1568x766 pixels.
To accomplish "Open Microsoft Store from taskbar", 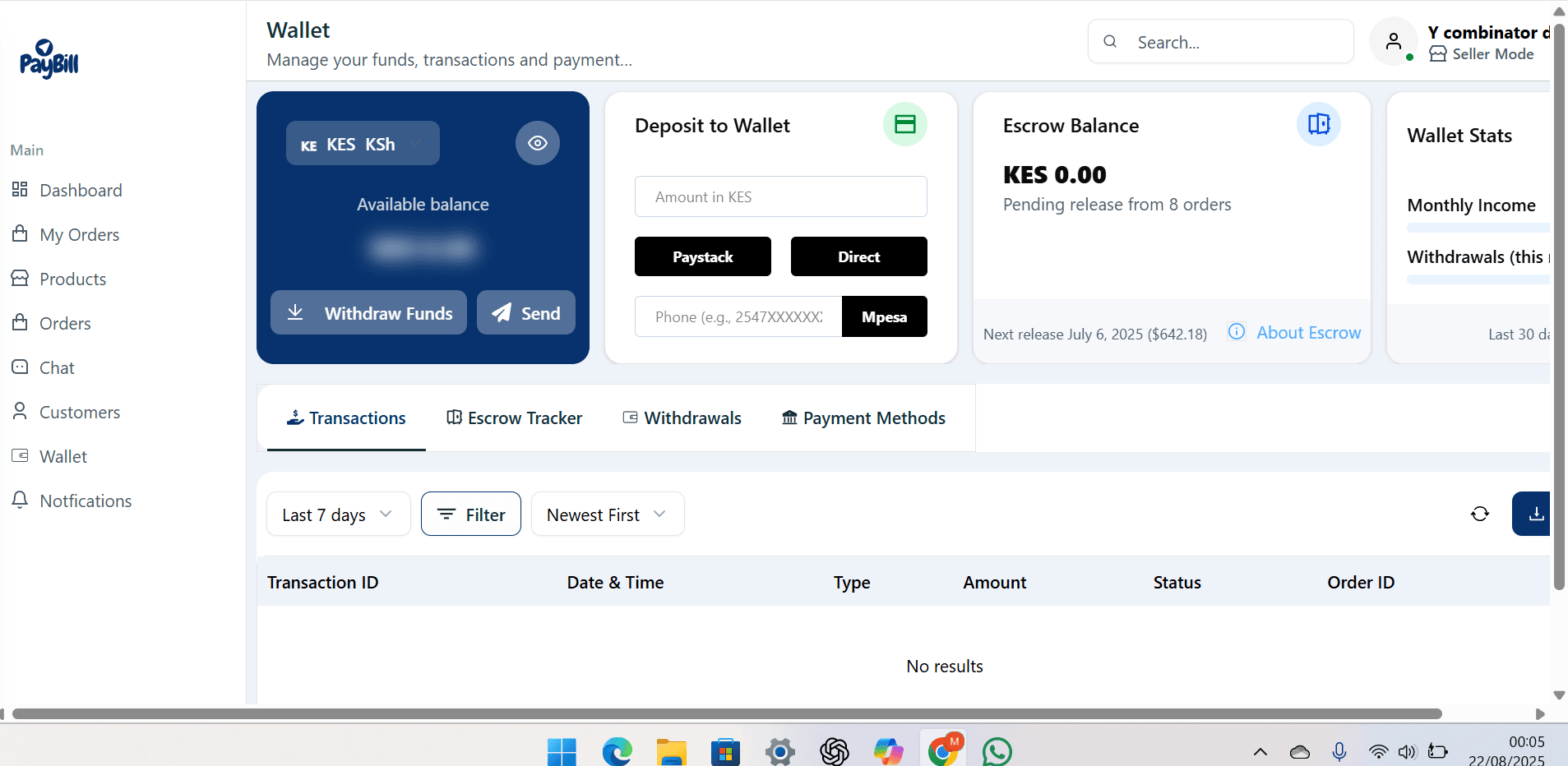I will (725, 751).
